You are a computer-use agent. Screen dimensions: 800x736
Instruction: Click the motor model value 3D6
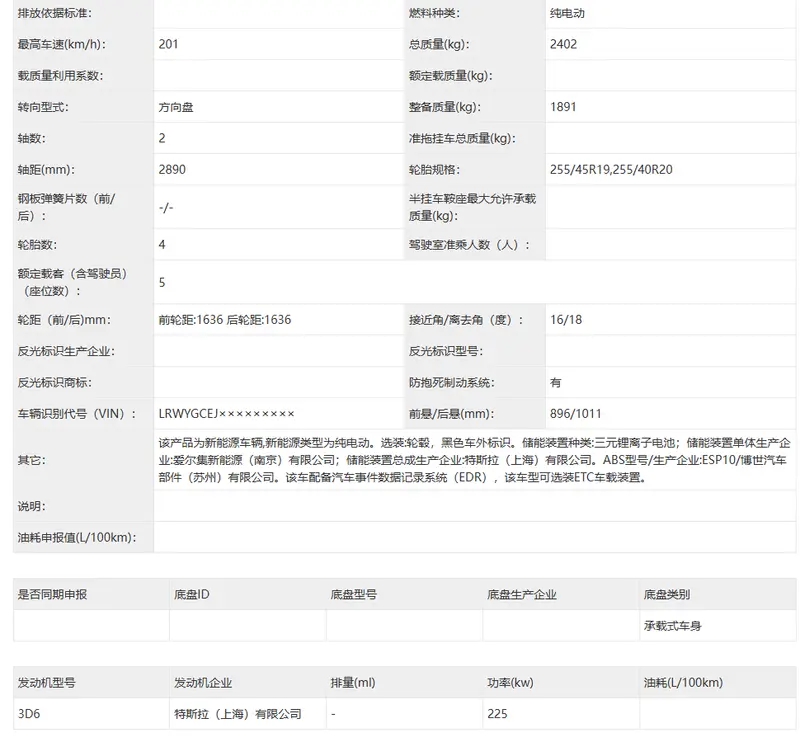click(x=27, y=714)
